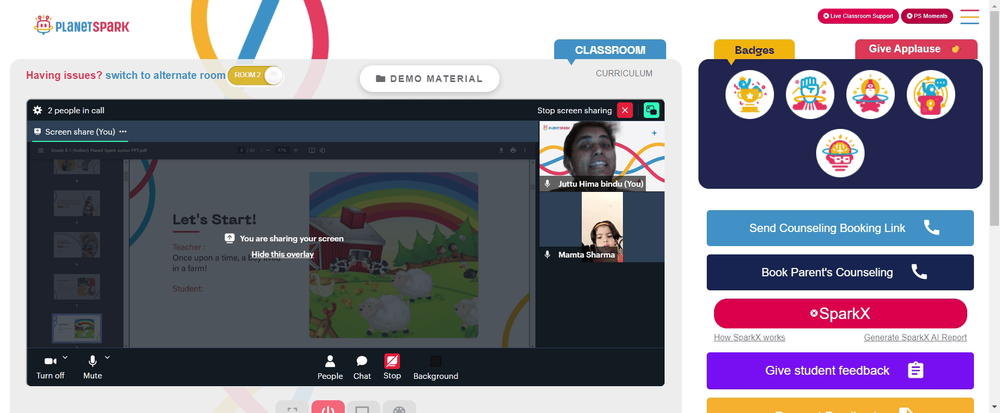Viewport: 1000px width, 413px height.
Task: Click PDF zoom in plus icon
Action: pyautogui.click(x=295, y=150)
